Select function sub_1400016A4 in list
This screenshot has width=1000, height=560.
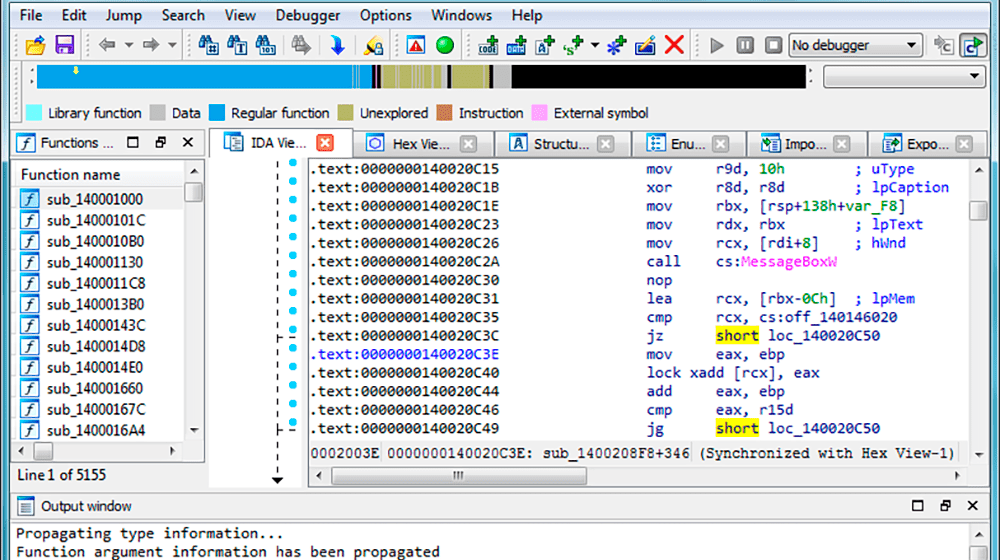click(x=96, y=431)
